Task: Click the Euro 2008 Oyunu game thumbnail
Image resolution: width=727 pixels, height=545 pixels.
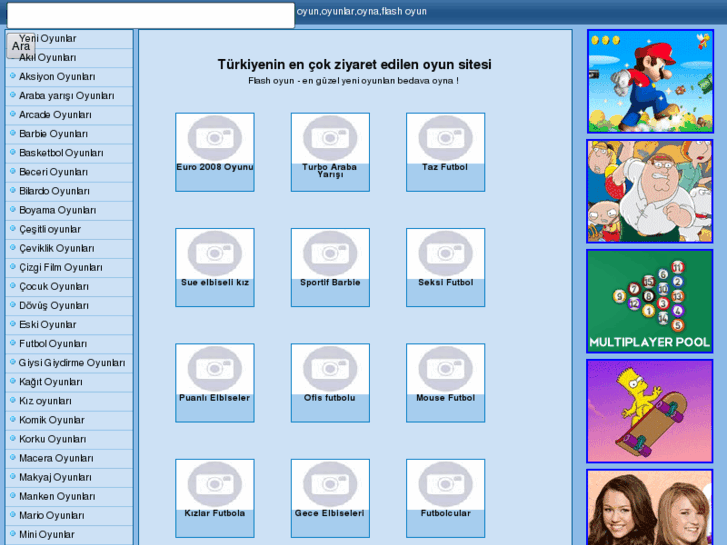Action: click(215, 138)
